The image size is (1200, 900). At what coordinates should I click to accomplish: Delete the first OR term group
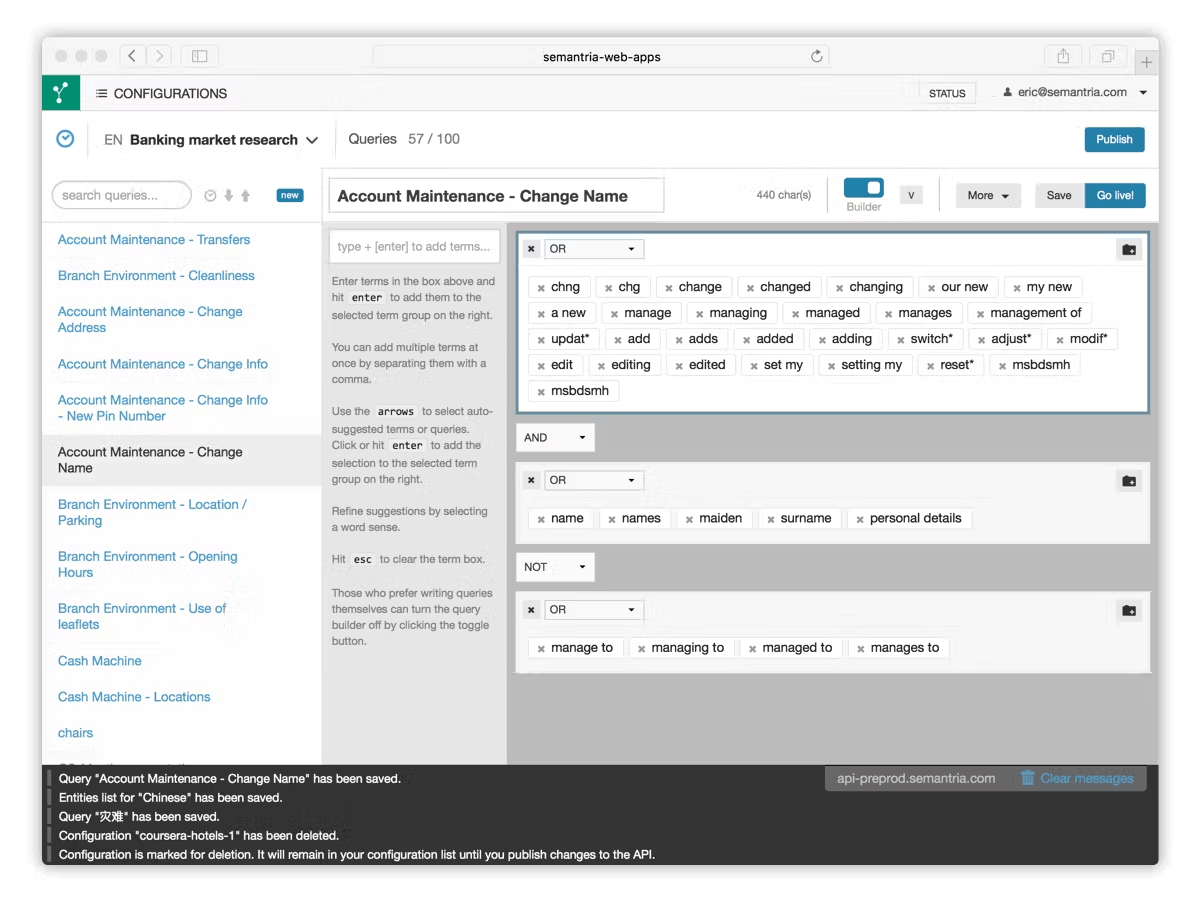[x=531, y=249]
